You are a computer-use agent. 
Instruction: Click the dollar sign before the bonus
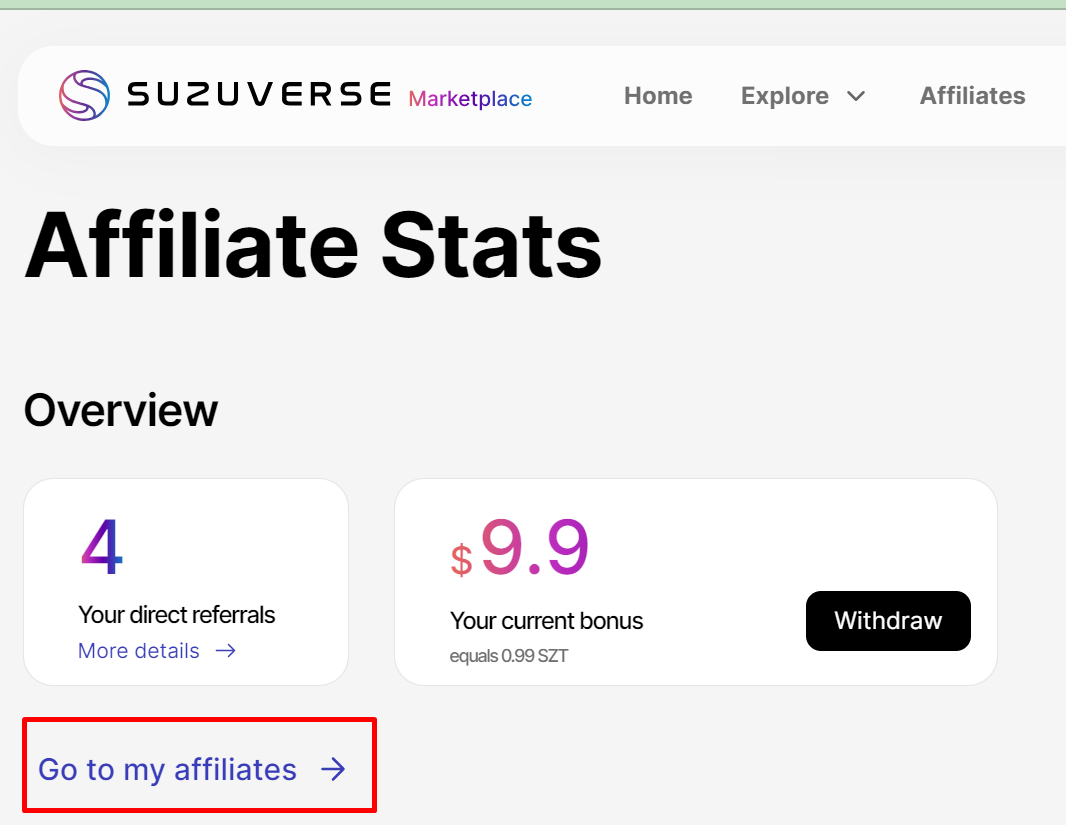pos(461,560)
